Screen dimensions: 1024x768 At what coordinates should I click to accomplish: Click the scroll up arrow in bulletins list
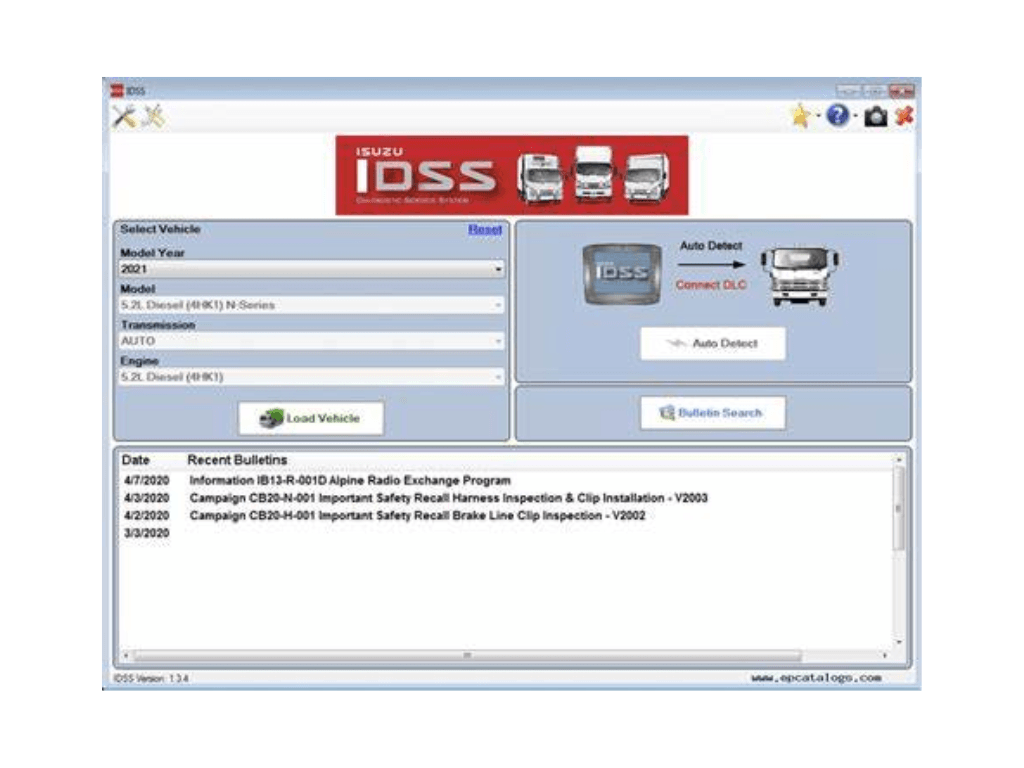(x=899, y=460)
